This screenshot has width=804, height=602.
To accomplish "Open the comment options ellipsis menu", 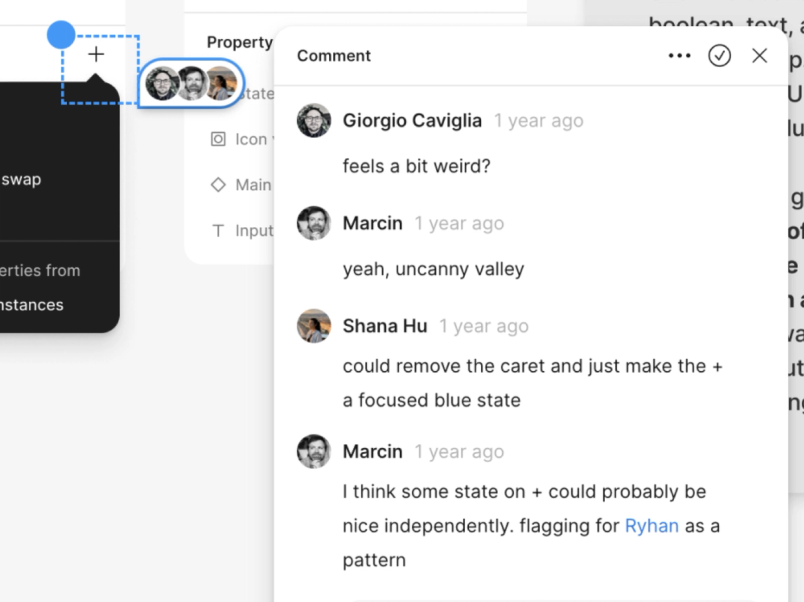I will coord(679,56).
